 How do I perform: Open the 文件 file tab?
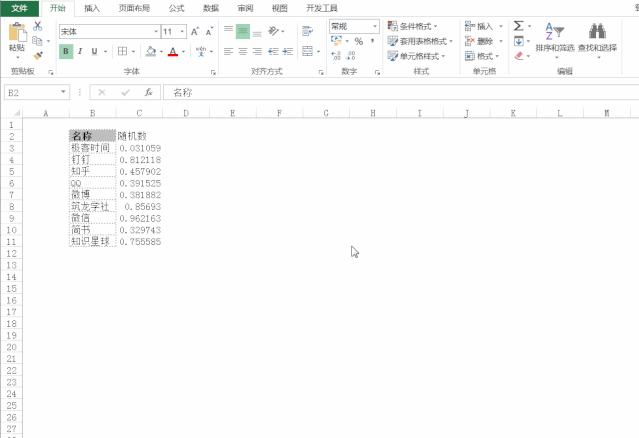20,8
